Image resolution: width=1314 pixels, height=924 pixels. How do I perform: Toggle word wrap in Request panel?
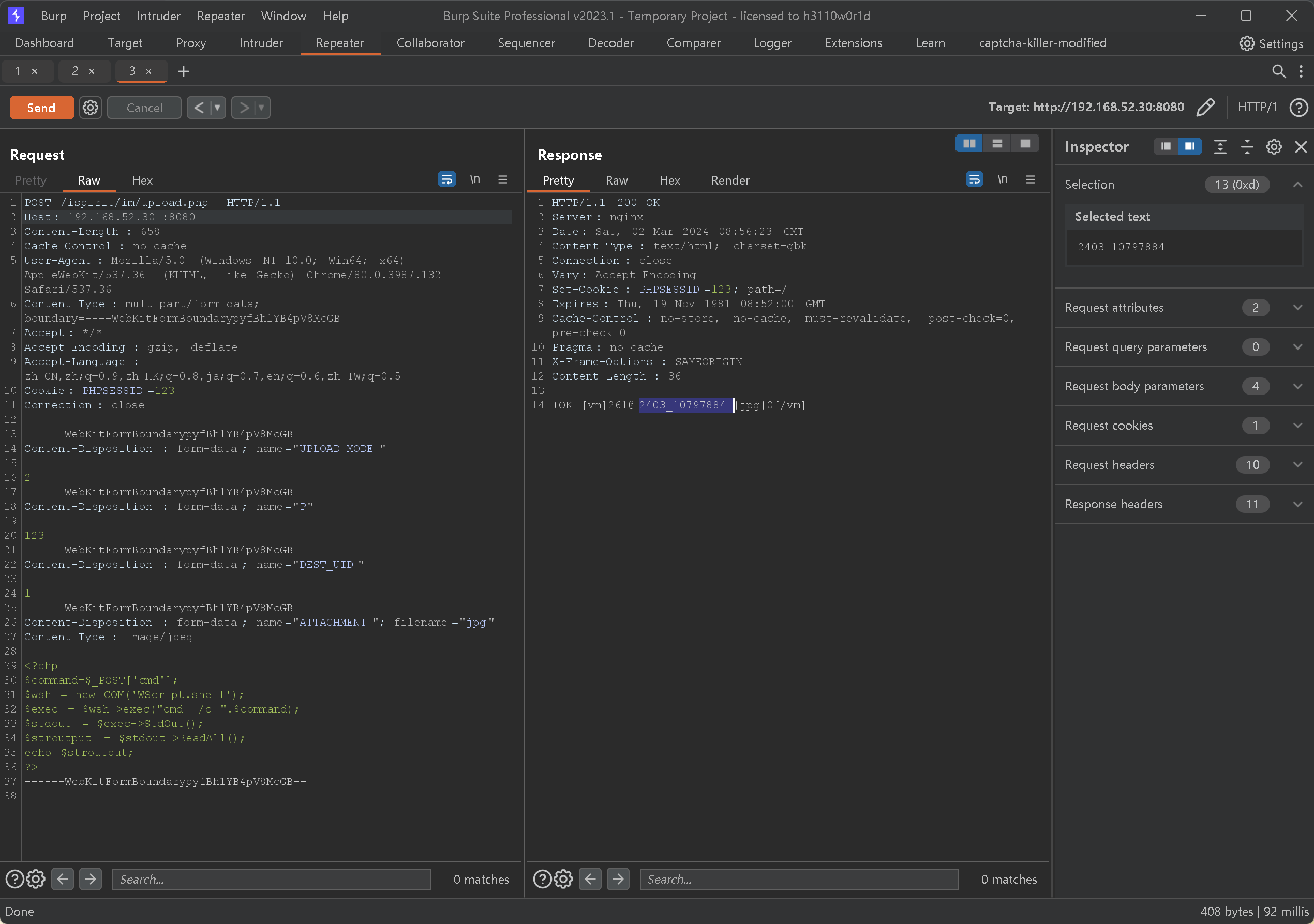click(446, 179)
